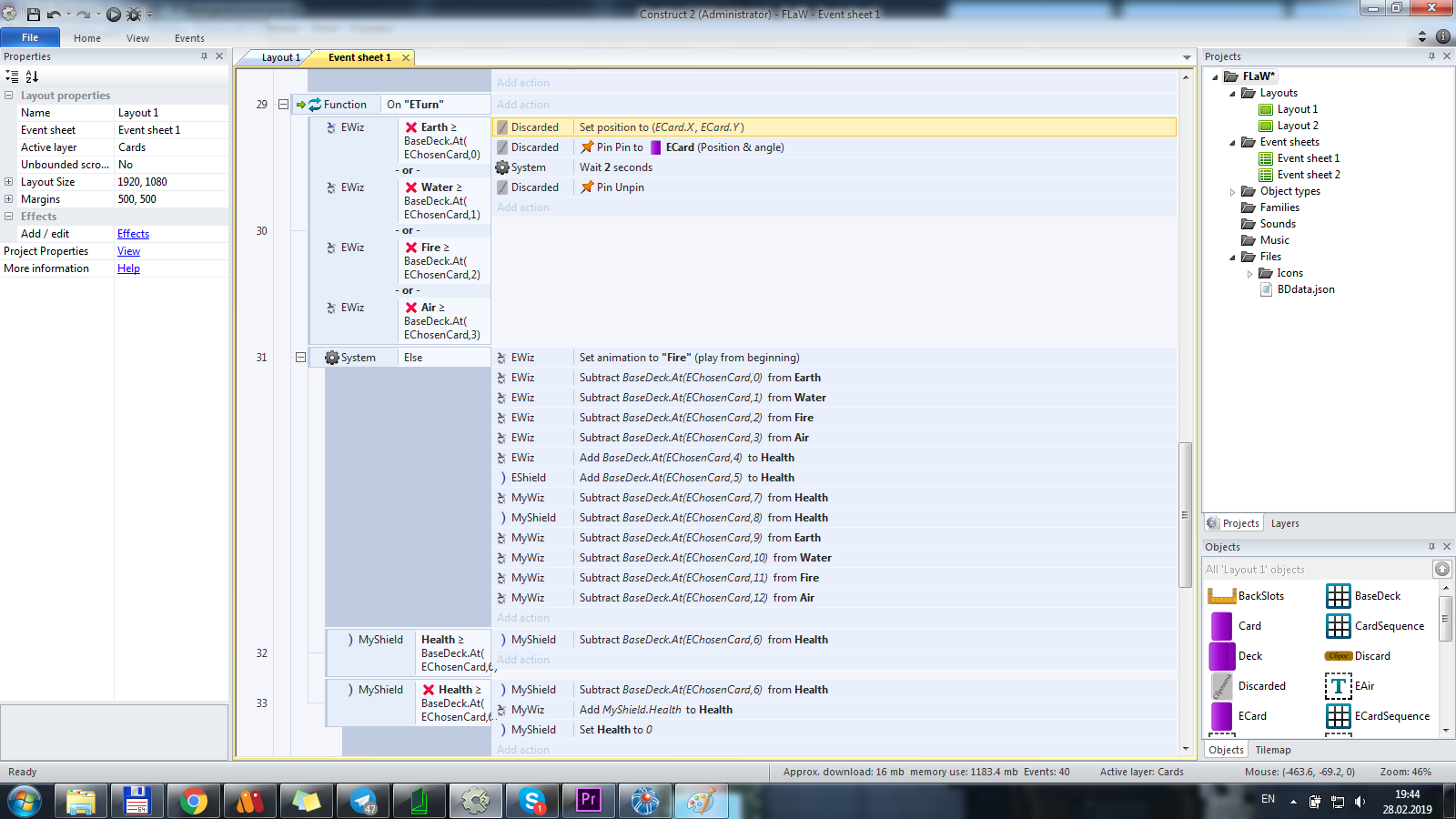Screen dimensions: 1456x819
Task: Open the Project Properties View link
Action: 128,251
